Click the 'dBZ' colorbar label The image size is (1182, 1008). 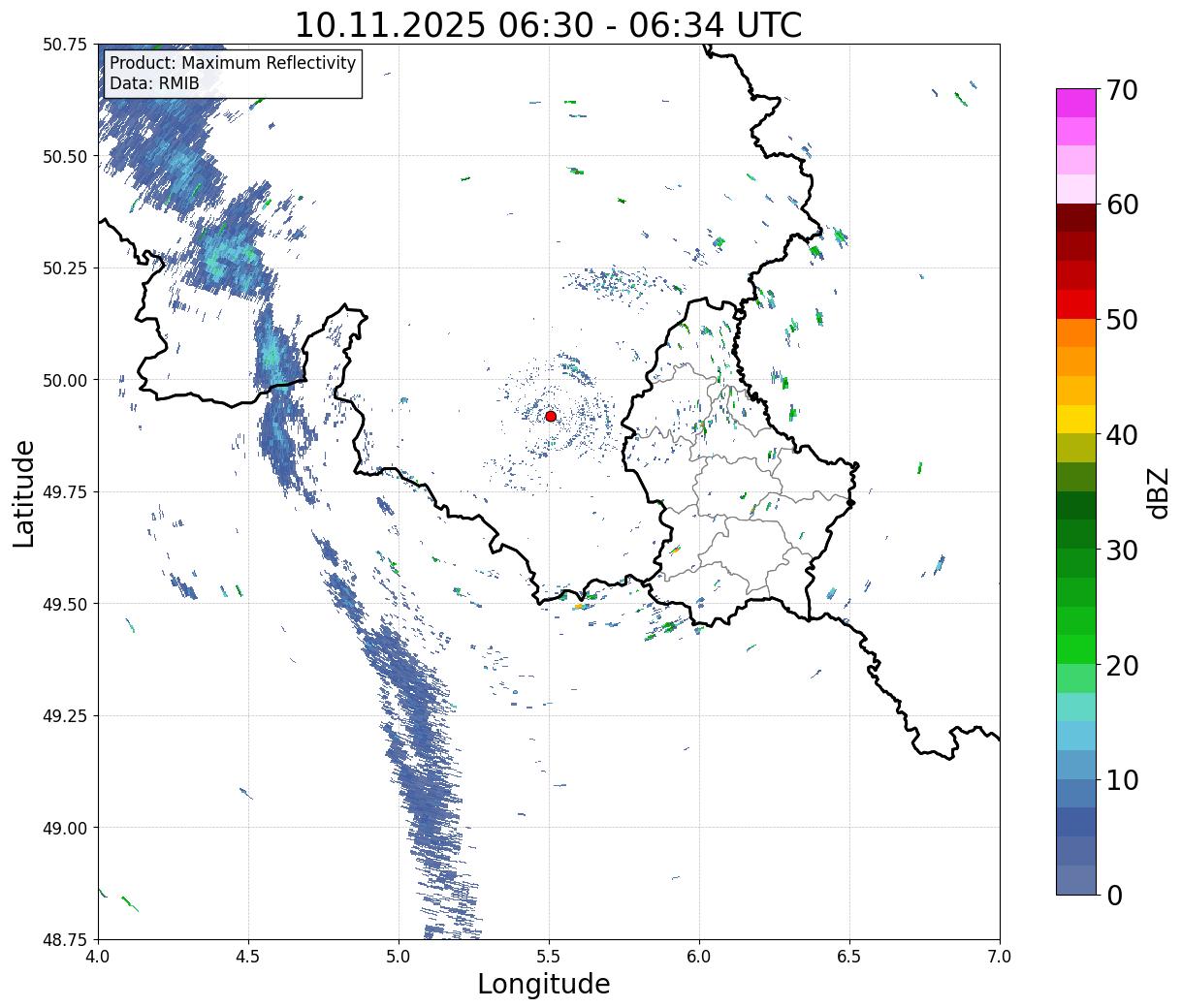(x=1158, y=492)
